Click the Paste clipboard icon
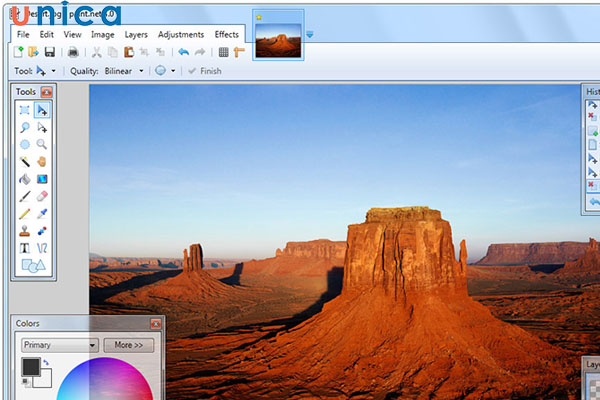Image resolution: width=600 pixels, height=400 pixels. (129, 52)
